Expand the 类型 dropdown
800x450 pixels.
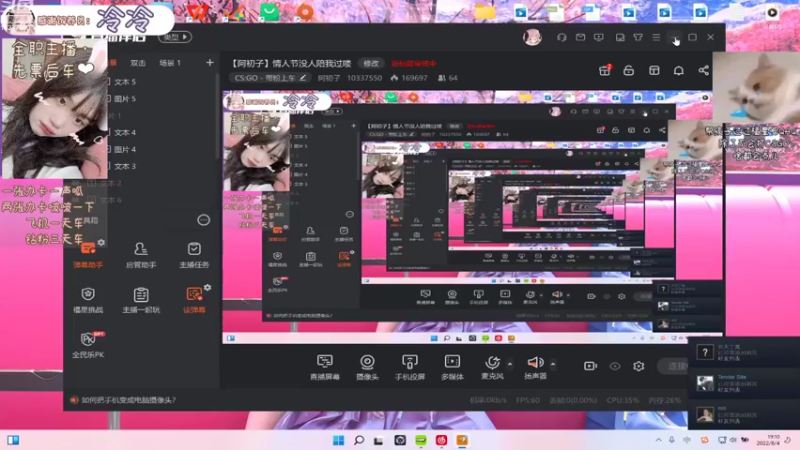[175, 37]
